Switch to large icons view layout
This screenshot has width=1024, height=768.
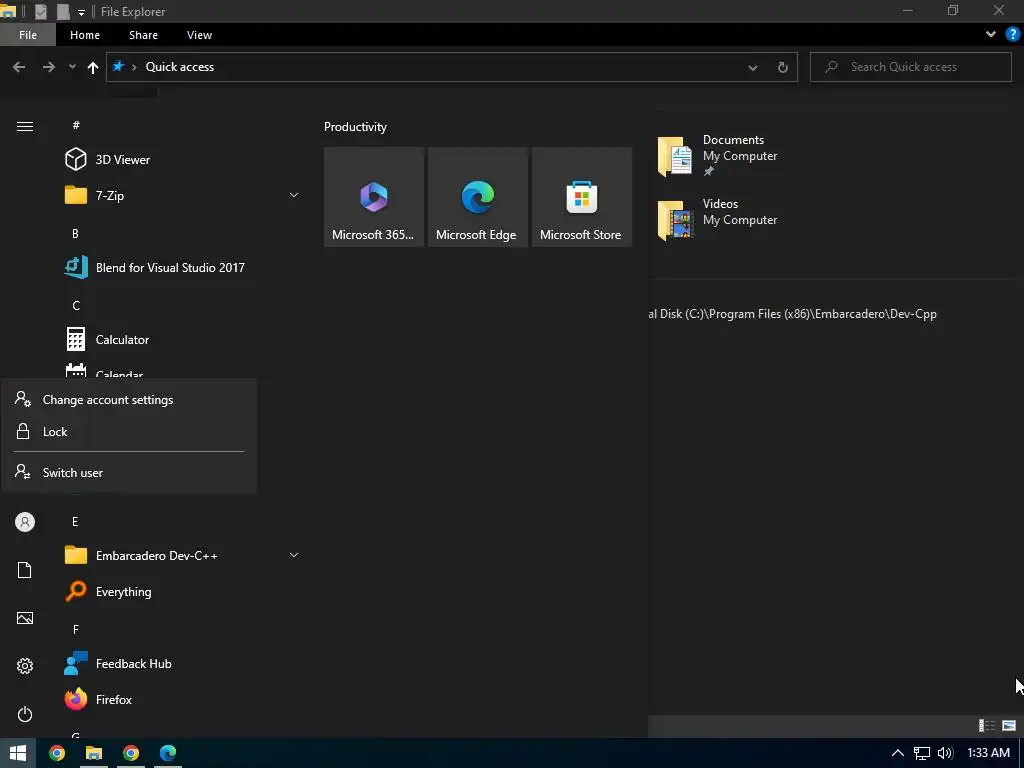(1009, 726)
